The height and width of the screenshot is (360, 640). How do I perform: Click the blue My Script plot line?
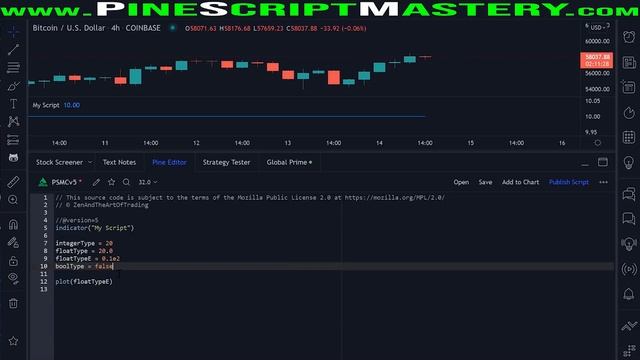(x=227, y=116)
